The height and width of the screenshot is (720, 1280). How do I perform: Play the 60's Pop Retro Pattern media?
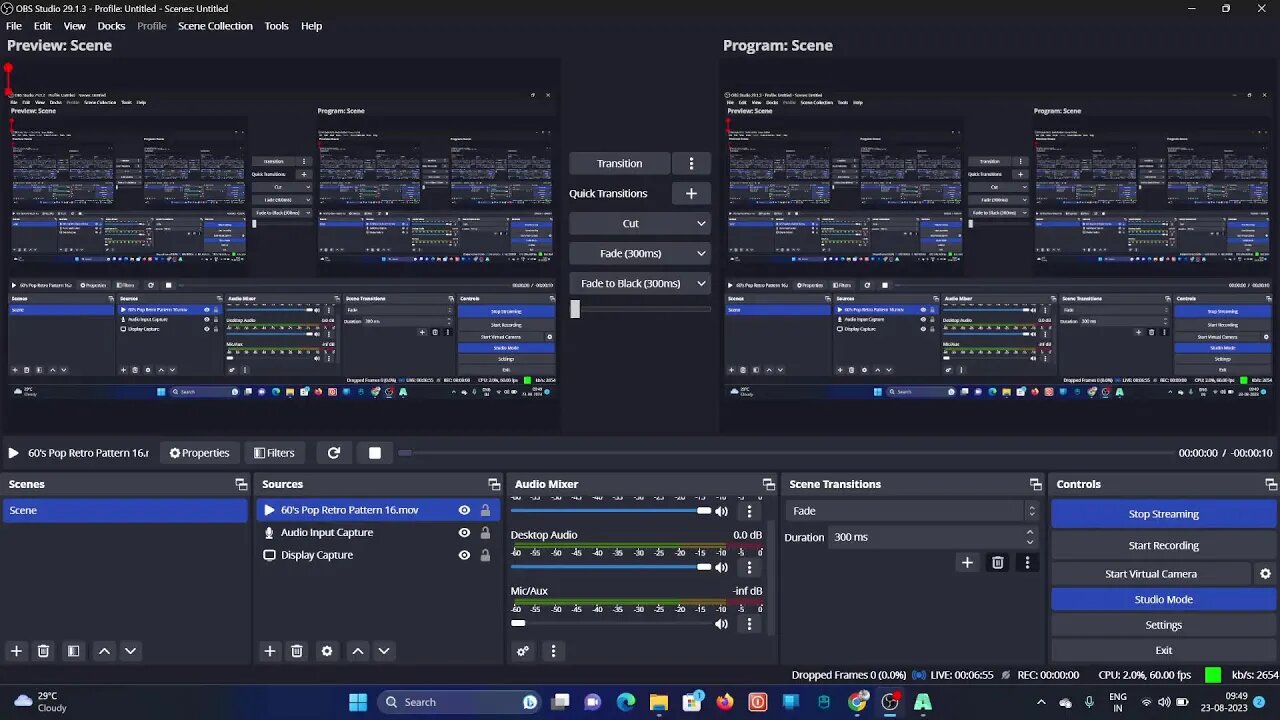pyautogui.click(x=13, y=453)
